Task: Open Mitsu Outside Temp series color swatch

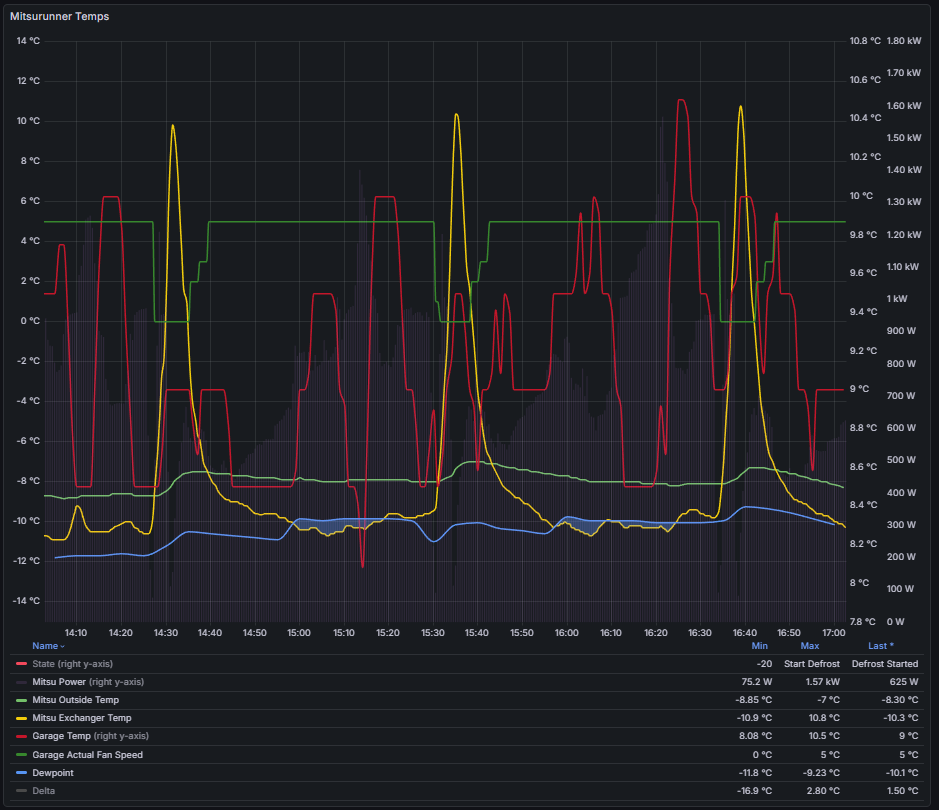Action: coord(22,700)
